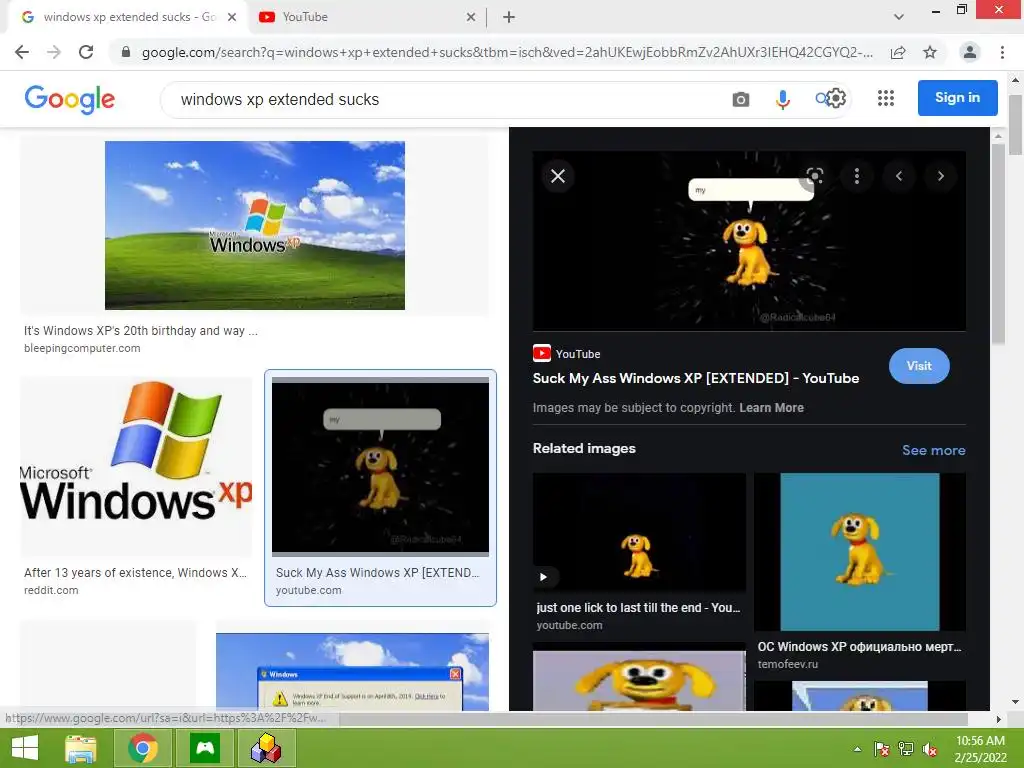Click the Google logo
This screenshot has width=1024, height=768.
[x=70, y=99]
